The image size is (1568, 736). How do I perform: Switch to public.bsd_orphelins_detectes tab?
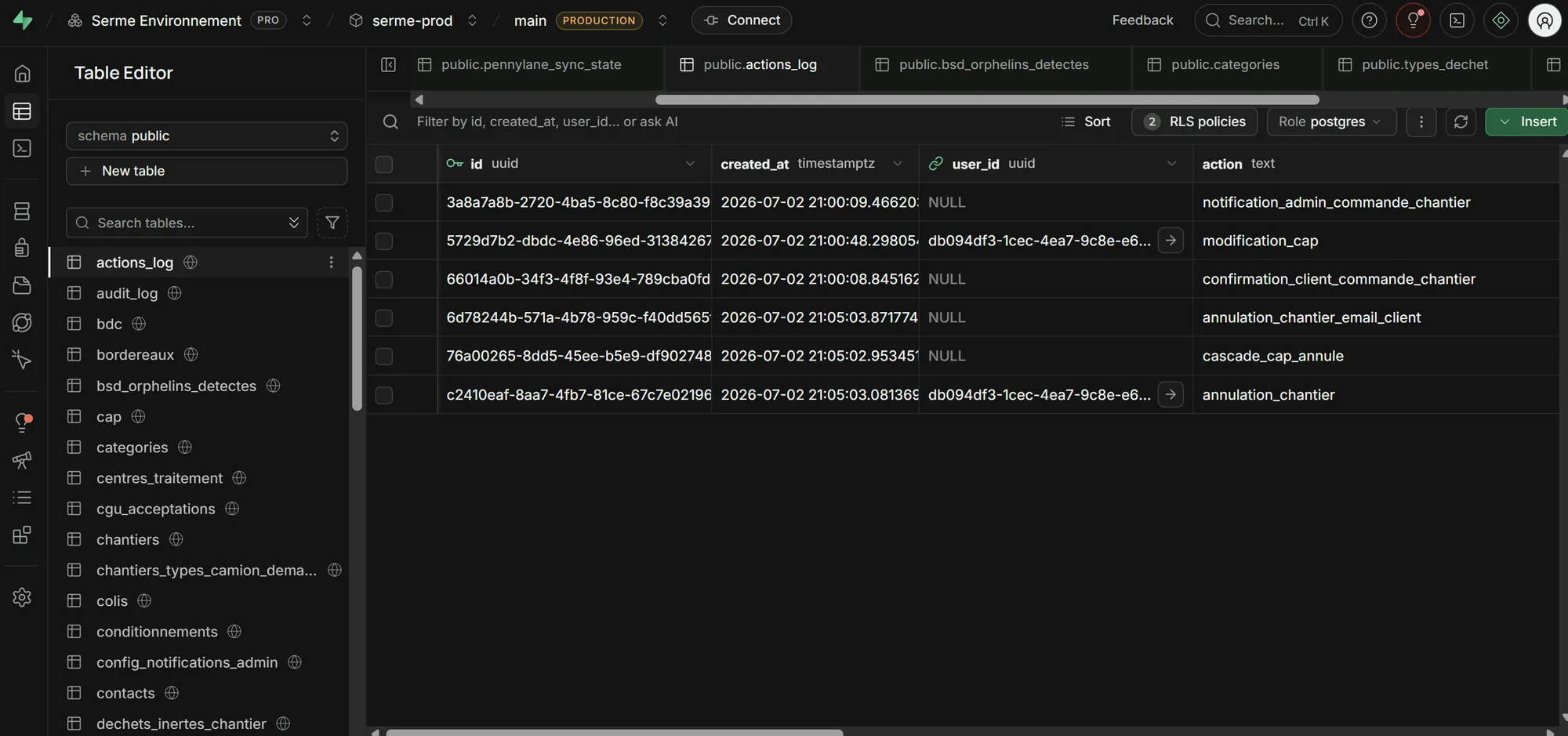[x=994, y=64]
